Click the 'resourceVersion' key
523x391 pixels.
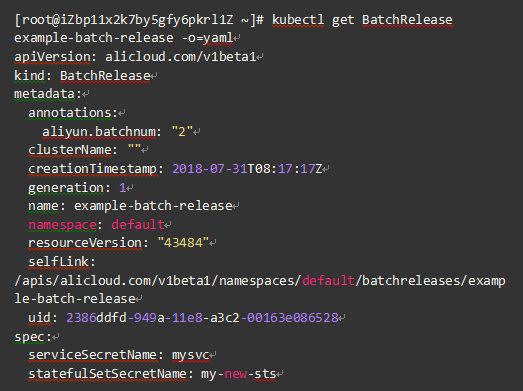[85, 243]
